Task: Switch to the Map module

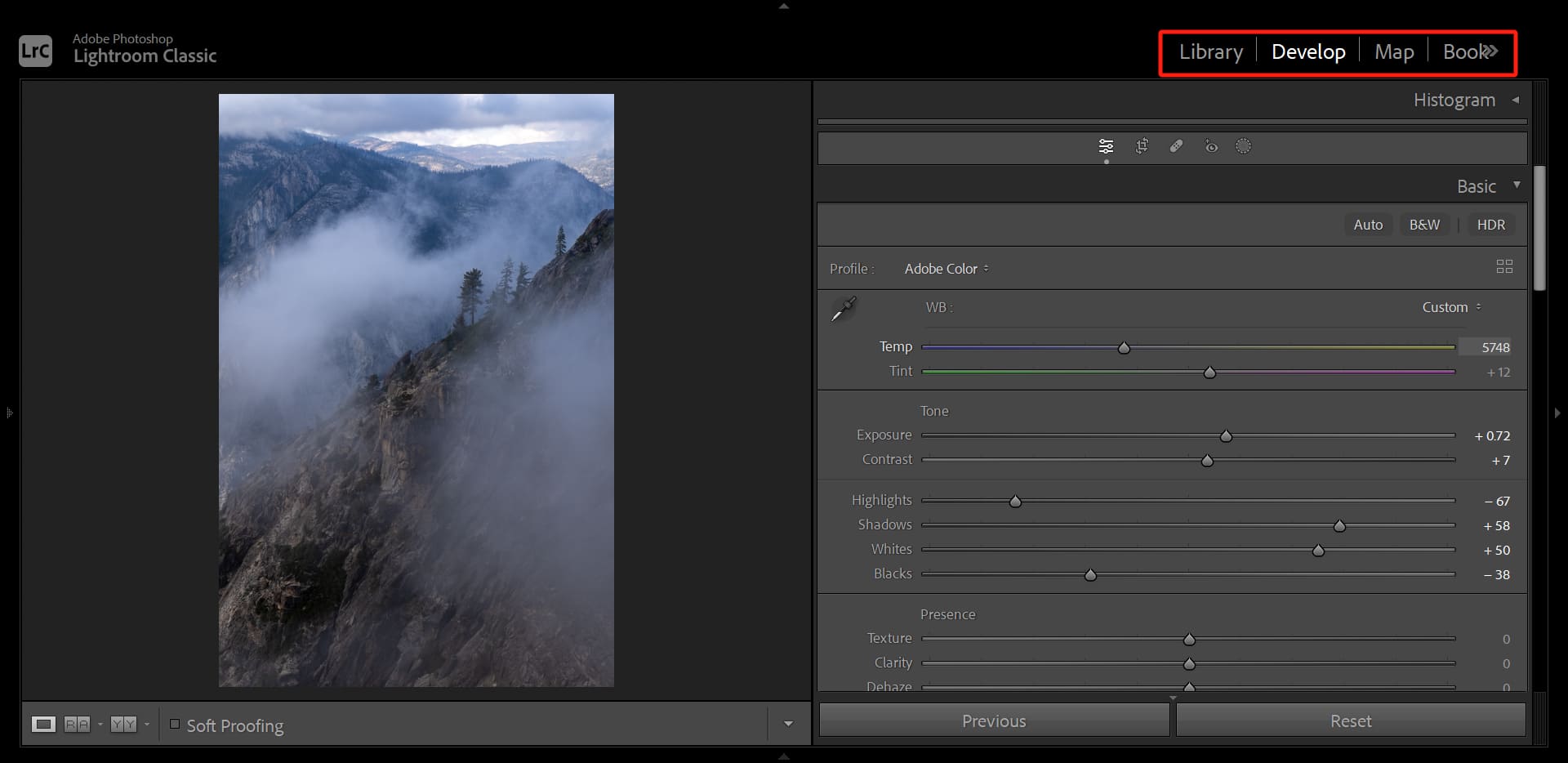Action: (1394, 51)
